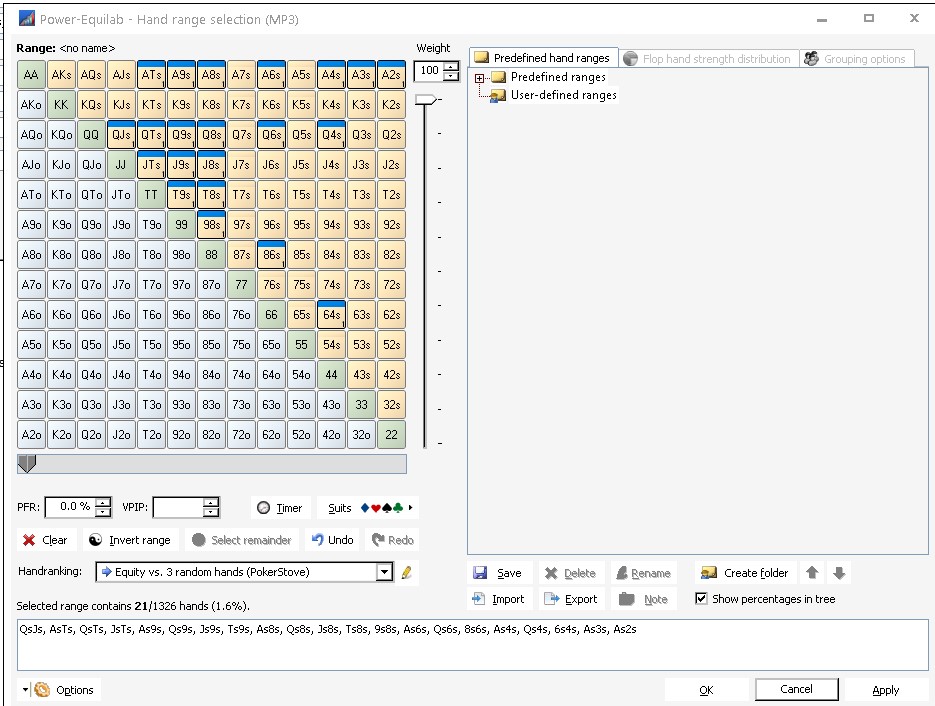Deselect the QJs hand cell
Image resolution: width=935 pixels, height=706 pixels.
pyautogui.click(x=122, y=134)
